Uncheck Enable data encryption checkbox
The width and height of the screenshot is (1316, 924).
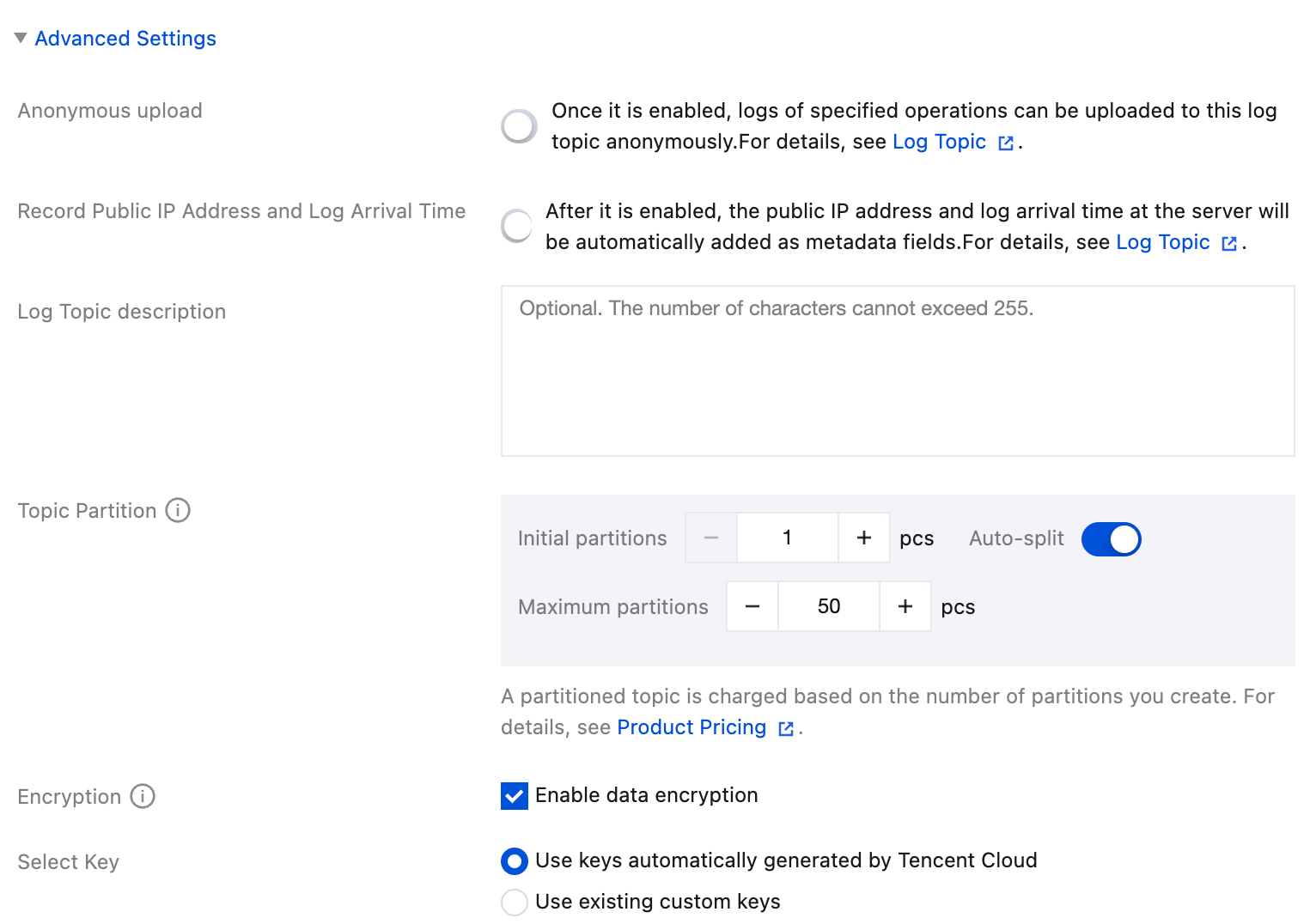tap(515, 796)
